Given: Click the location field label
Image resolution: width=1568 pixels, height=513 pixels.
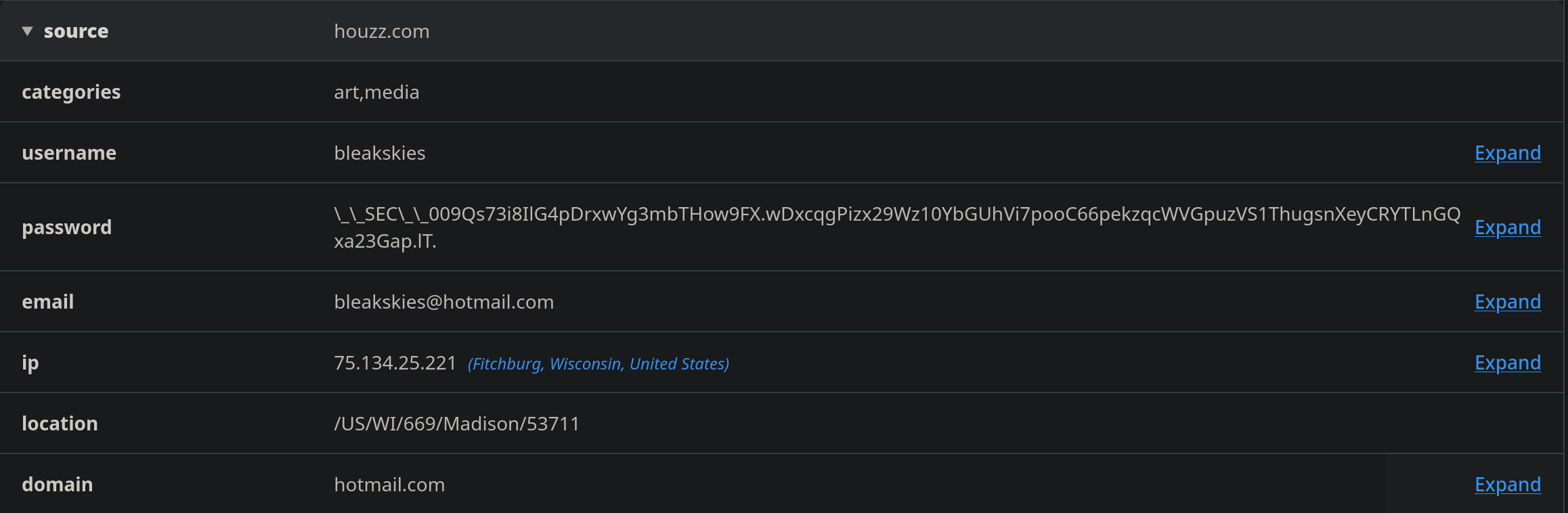Looking at the screenshot, I should (60, 424).
